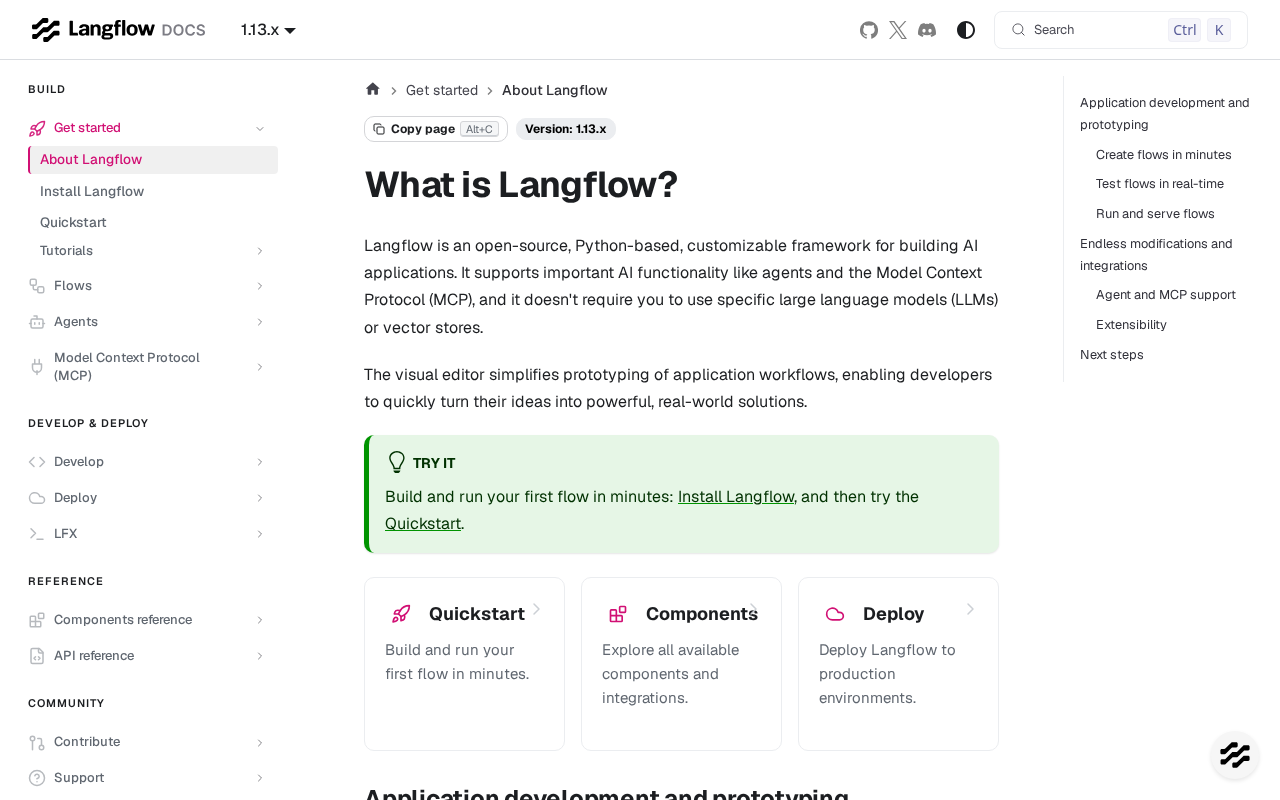Open the X (Twitter) icon link
Image resolution: width=1280 pixels, height=800 pixels.
[898, 30]
